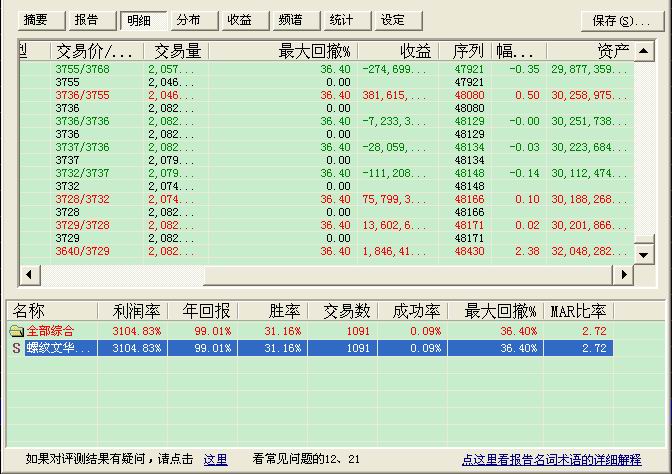Select trade row 3755/3768
The image size is (672, 474).
[x=326, y=69]
